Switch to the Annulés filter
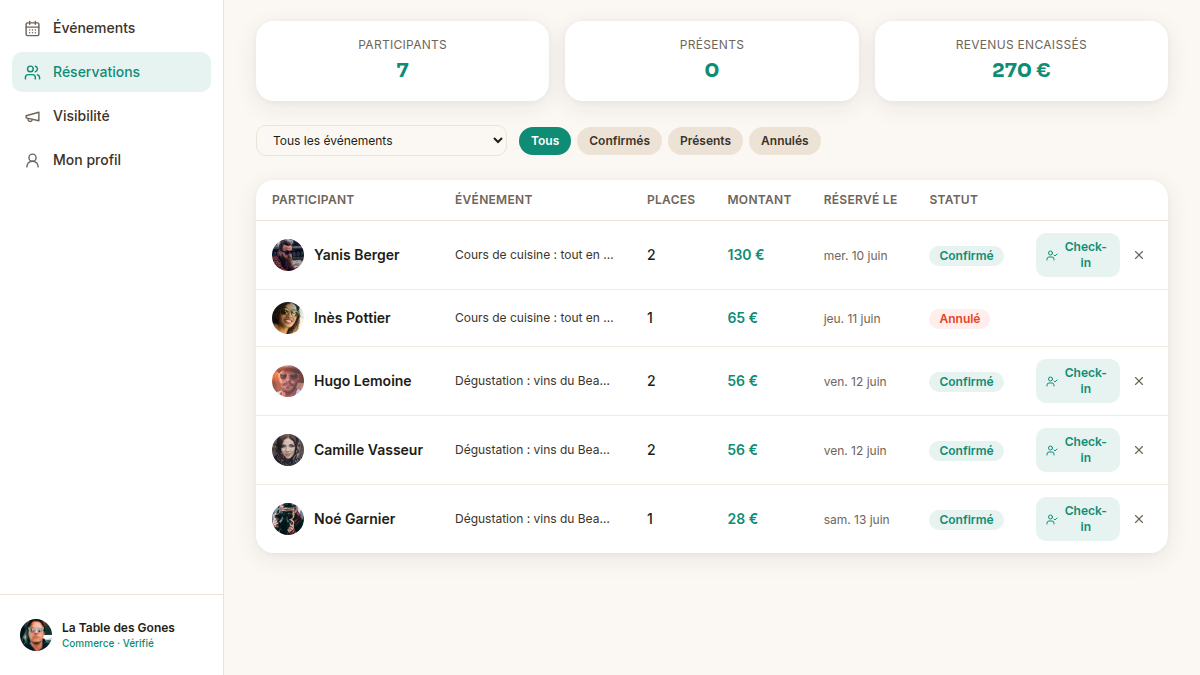Viewport: 1200px width, 675px height. pyautogui.click(x=784, y=141)
